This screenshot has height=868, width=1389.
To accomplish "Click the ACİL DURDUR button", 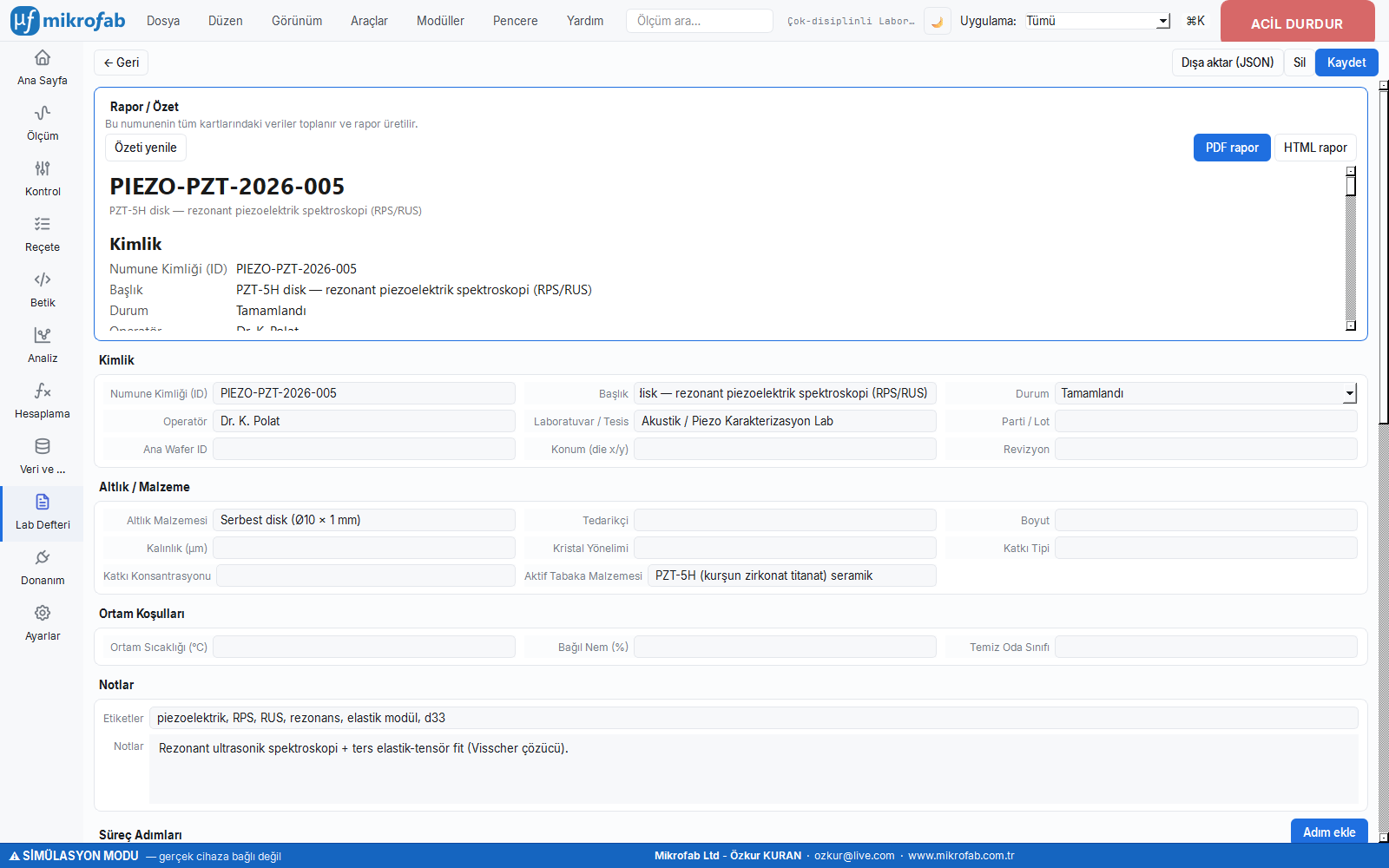I will 1297,23.
